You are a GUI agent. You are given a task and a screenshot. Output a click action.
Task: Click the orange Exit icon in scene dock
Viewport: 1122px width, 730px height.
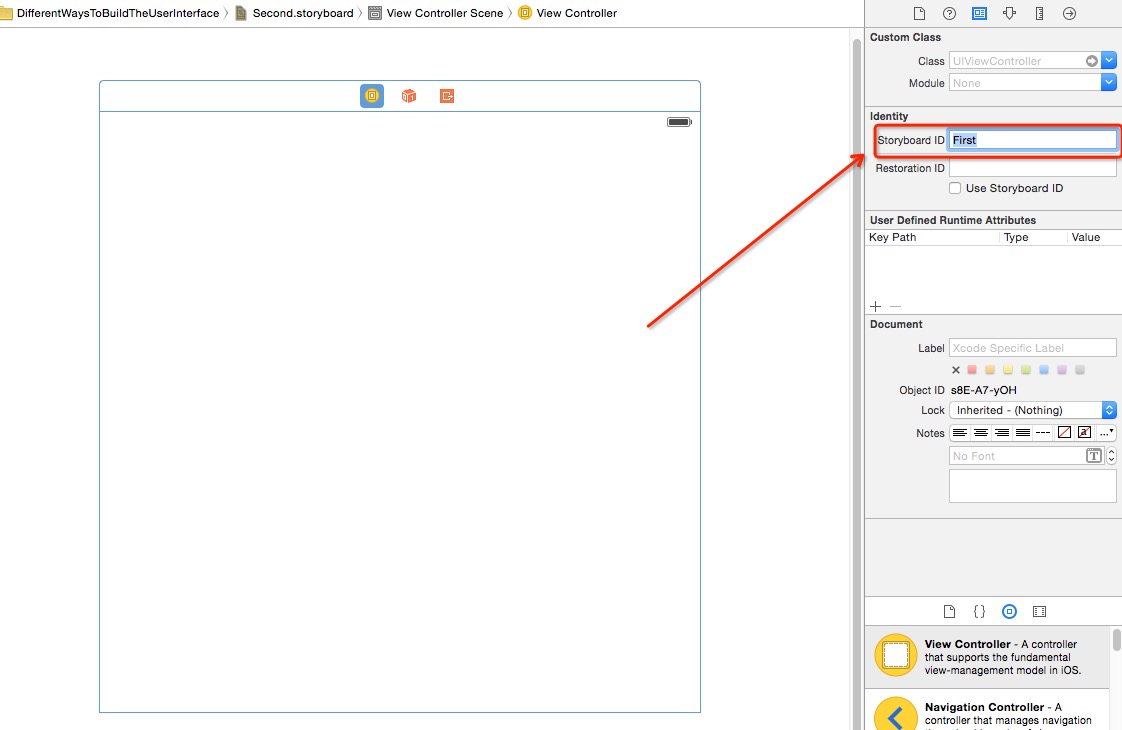[447, 96]
